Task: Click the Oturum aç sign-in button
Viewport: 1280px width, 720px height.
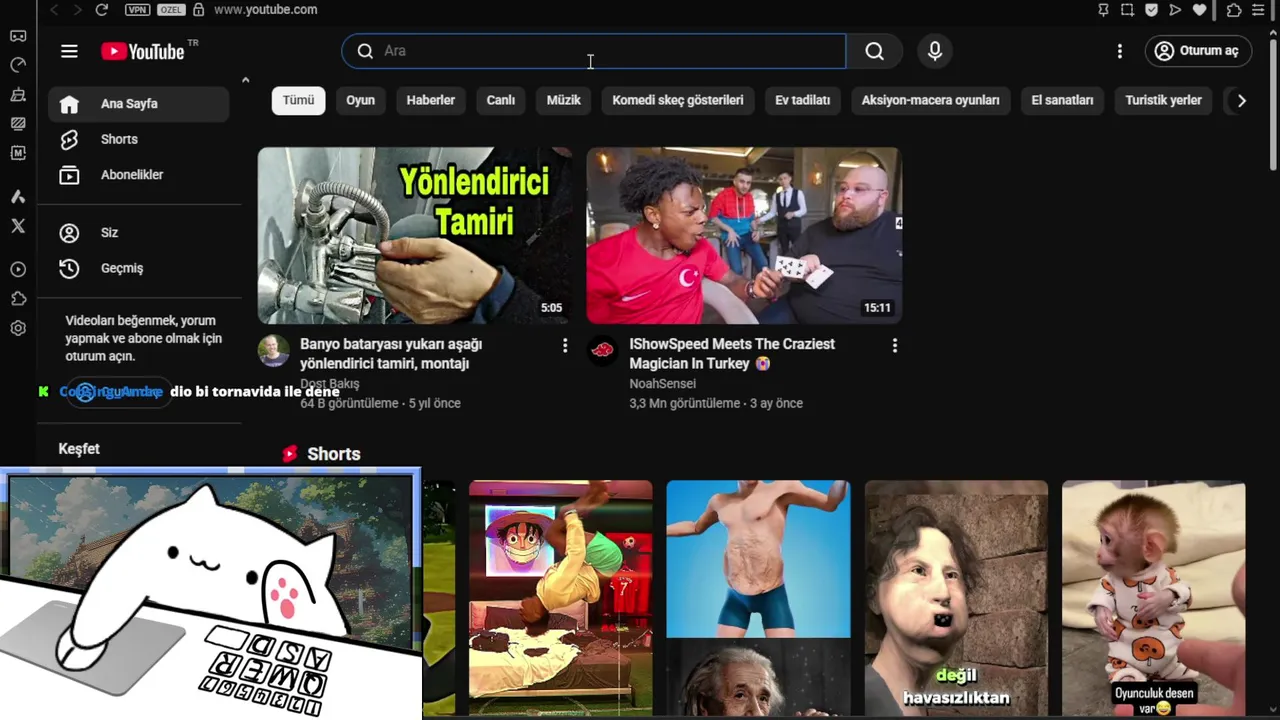Action: (x=1198, y=51)
